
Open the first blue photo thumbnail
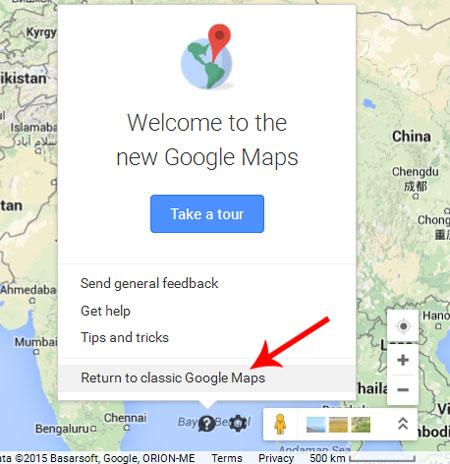316,425
